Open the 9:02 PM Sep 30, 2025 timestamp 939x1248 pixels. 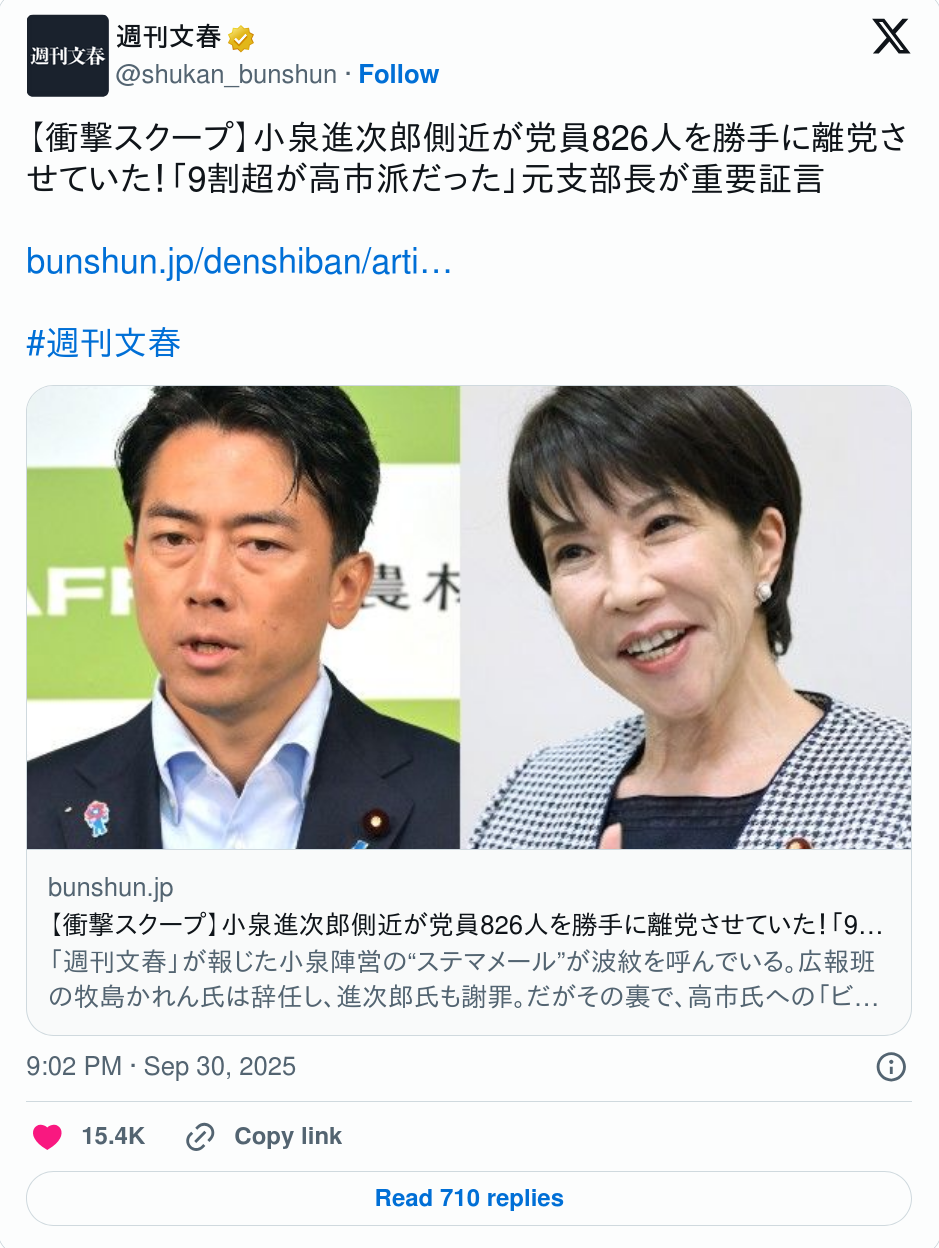161,1066
